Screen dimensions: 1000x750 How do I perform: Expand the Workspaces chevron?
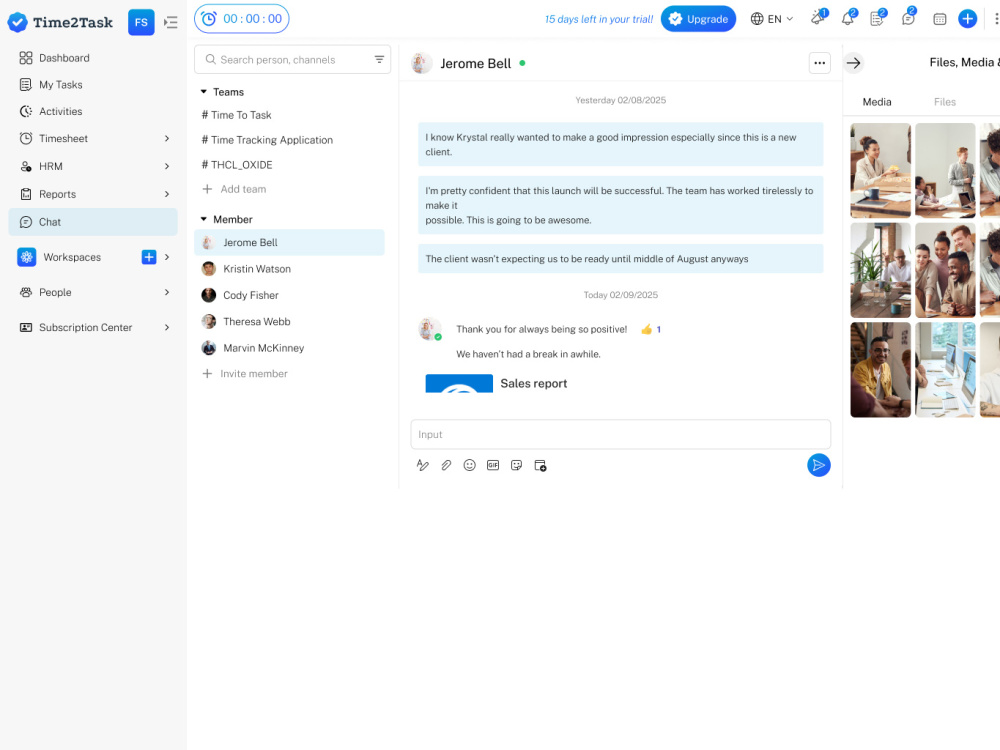tap(167, 257)
